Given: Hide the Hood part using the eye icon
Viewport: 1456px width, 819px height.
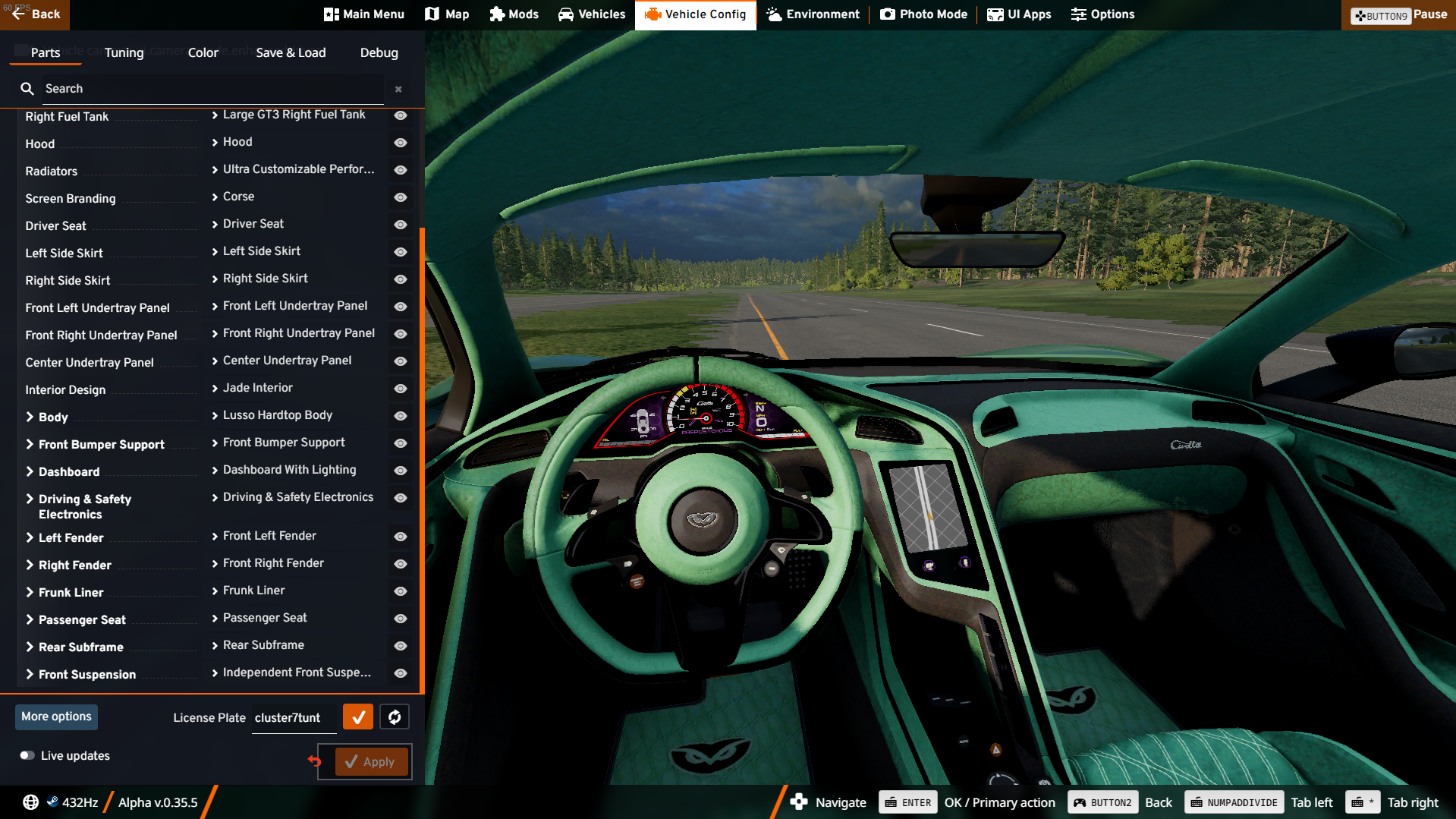Looking at the screenshot, I should tap(401, 143).
